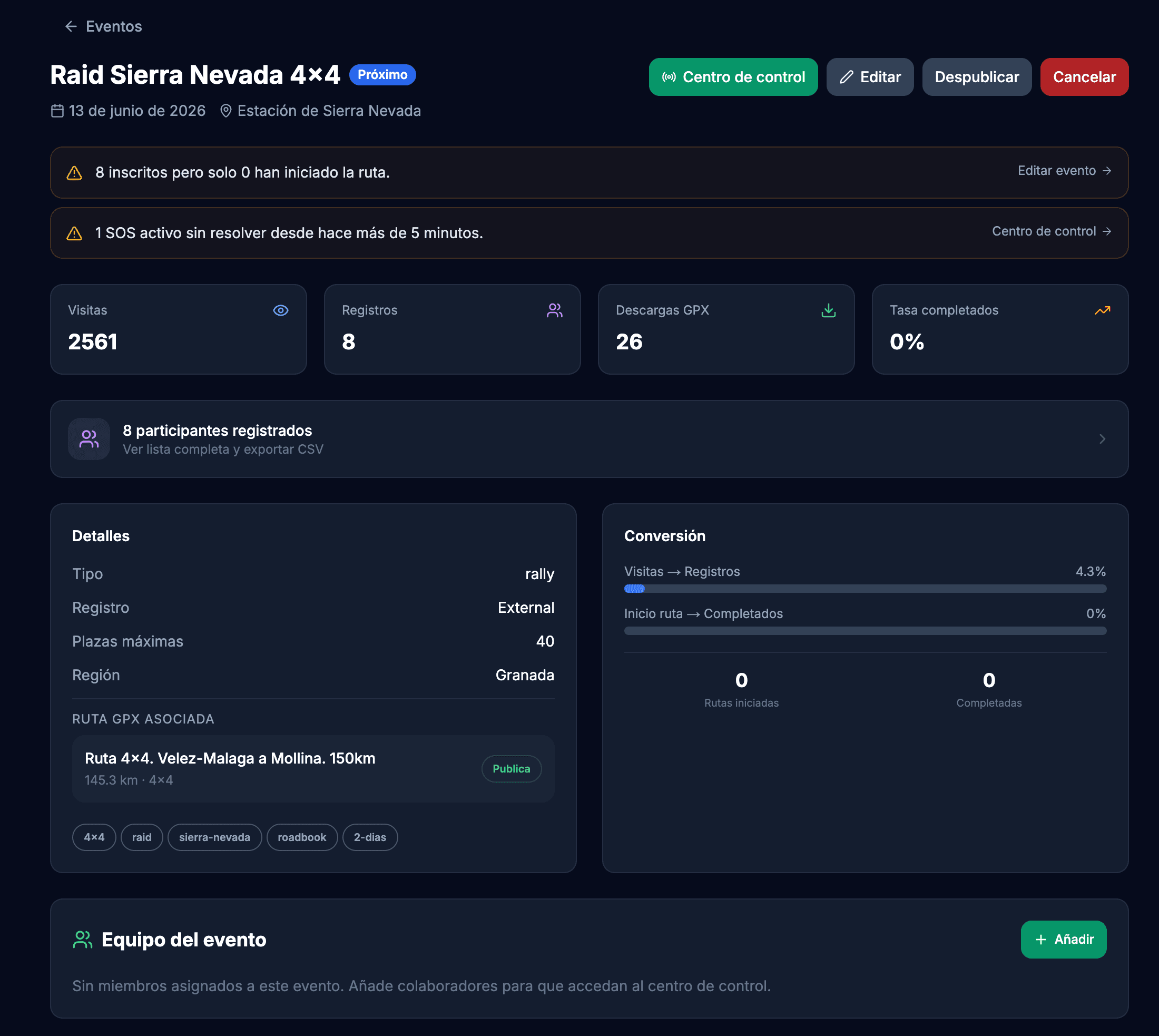Click the eye icon in Visitas card
This screenshot has height=1036, width=1159.
tap(280, 310)
